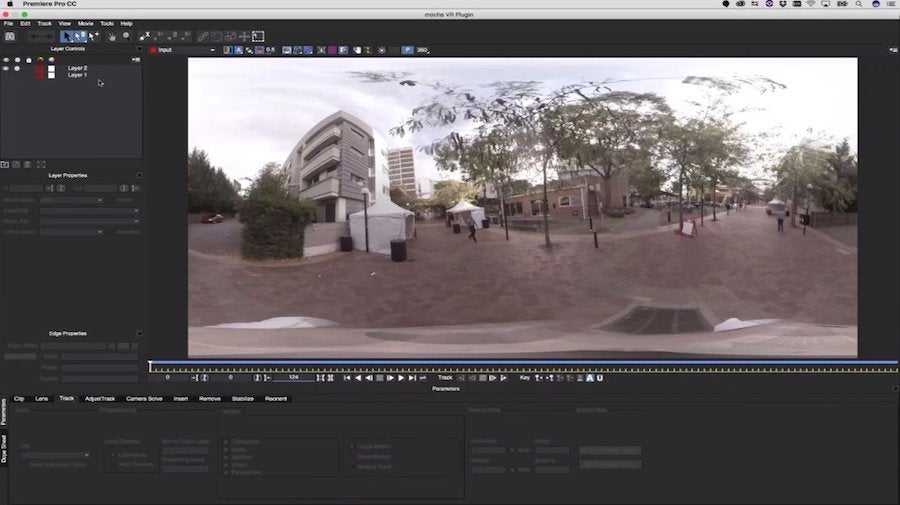Toggle the gear column header icon
900x505 pixels.
(17, 60)
